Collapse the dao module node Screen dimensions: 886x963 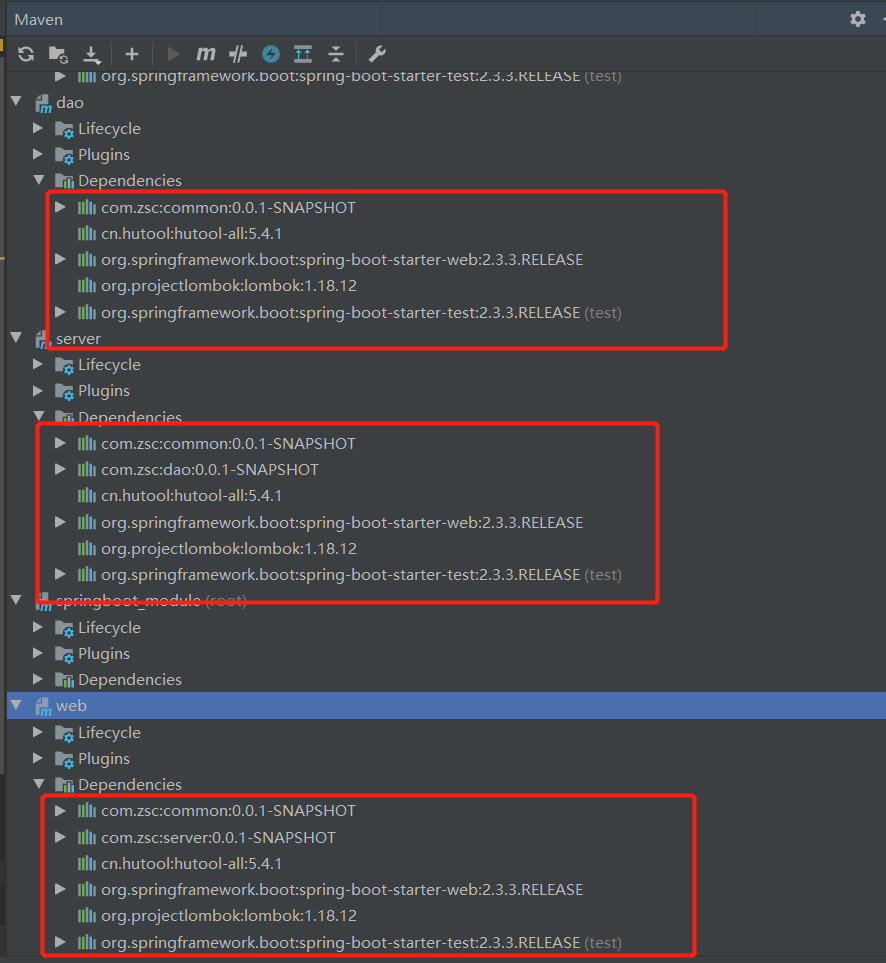17,102
